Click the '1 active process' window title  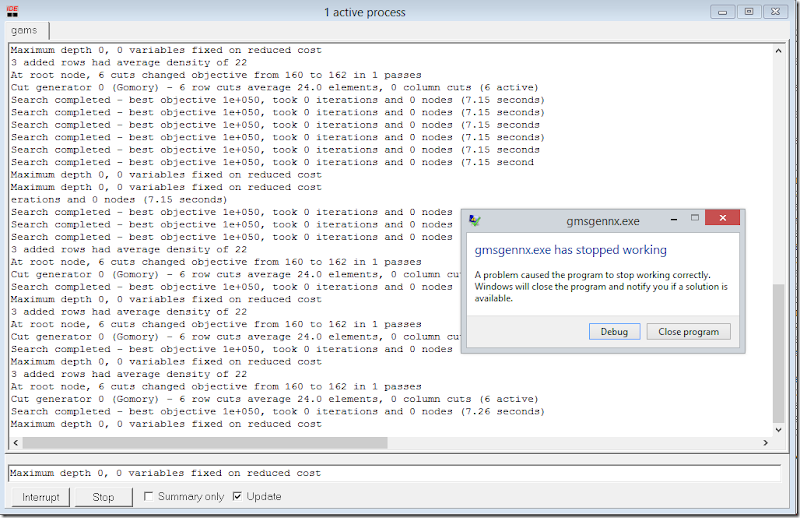coord(365,12)
